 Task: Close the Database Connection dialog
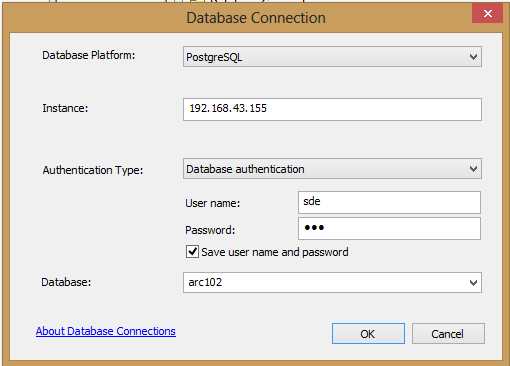pyautogui.click(x=487, y=13)
